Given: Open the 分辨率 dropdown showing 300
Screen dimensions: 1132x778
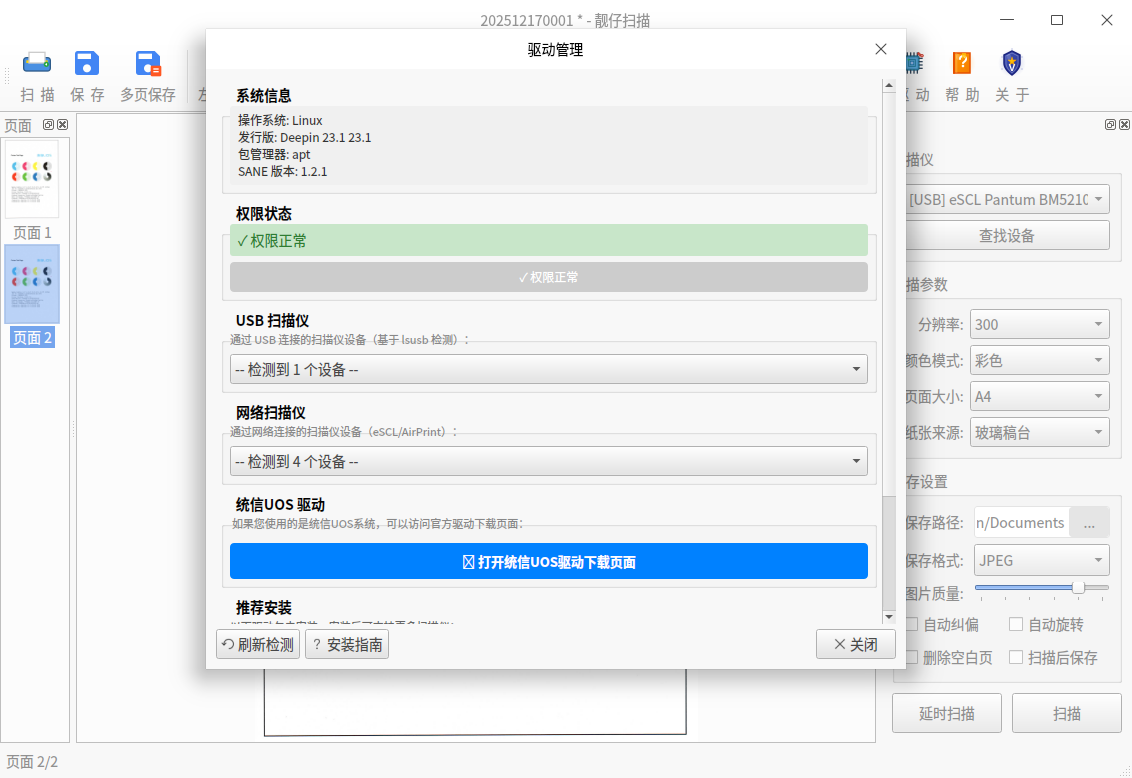Looking at the screenshot, I should (1040, 325).
